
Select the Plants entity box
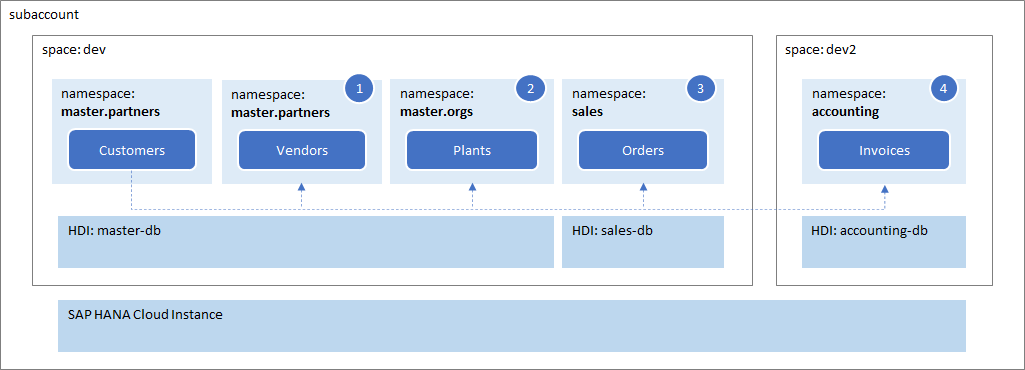point(472,150)
